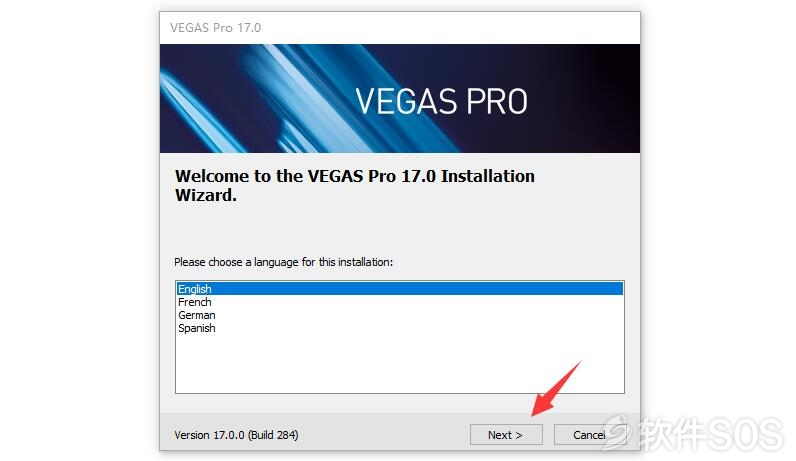Click footer area between version and Next
The image size is (796, 461).
[x=384, y=435]
